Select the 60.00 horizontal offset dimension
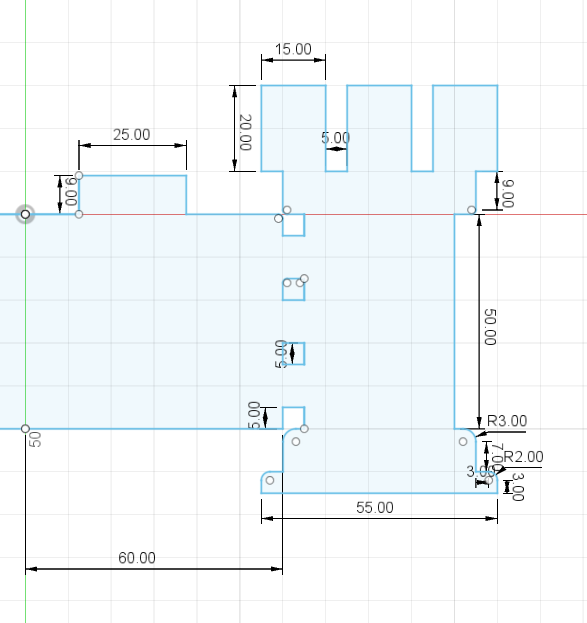 pos(137,558)
